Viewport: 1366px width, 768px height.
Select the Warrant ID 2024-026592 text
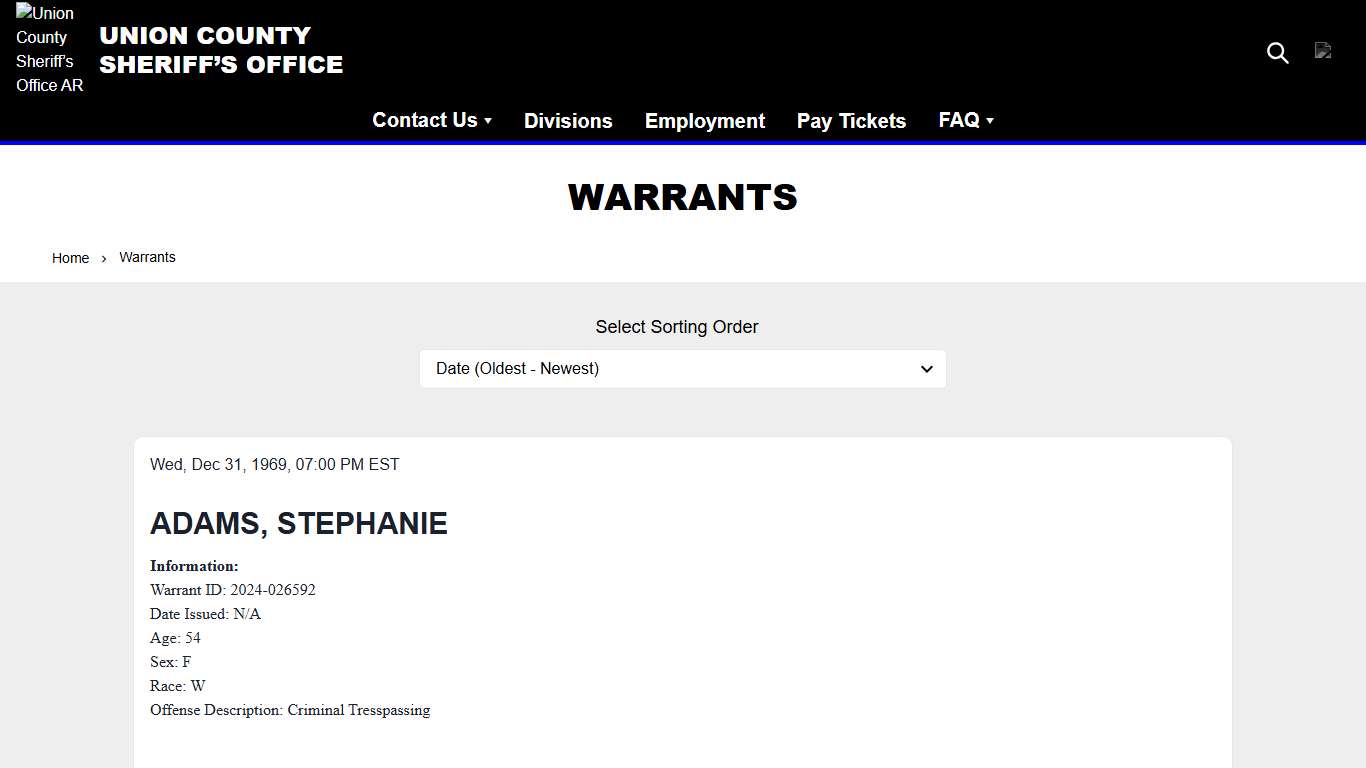(232, 589)
